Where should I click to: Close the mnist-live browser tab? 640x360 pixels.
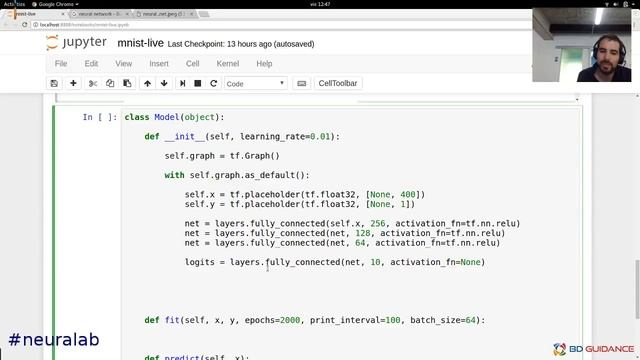click(x=63, y=14)
